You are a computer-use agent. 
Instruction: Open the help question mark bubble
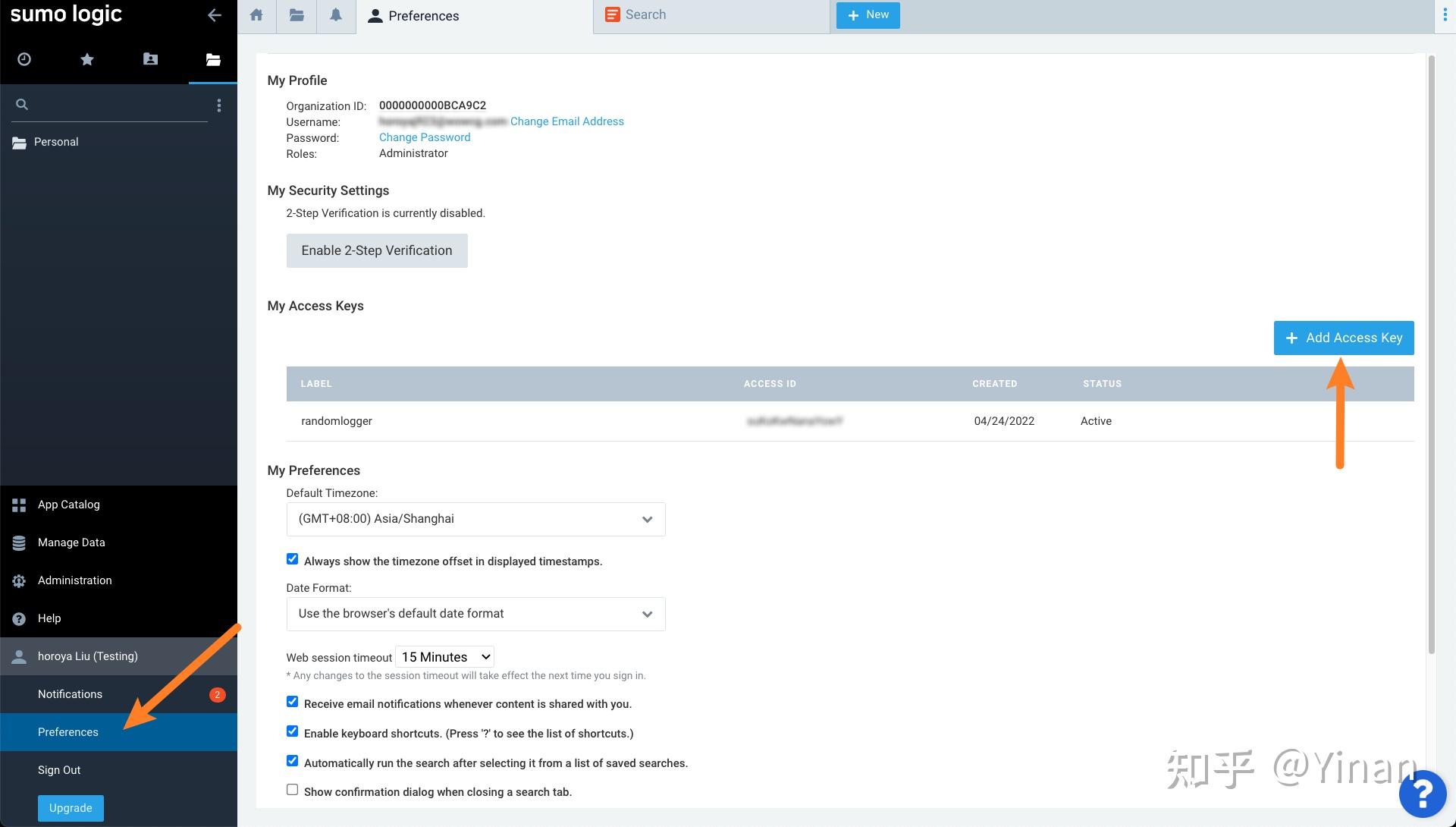[1423, 794]
